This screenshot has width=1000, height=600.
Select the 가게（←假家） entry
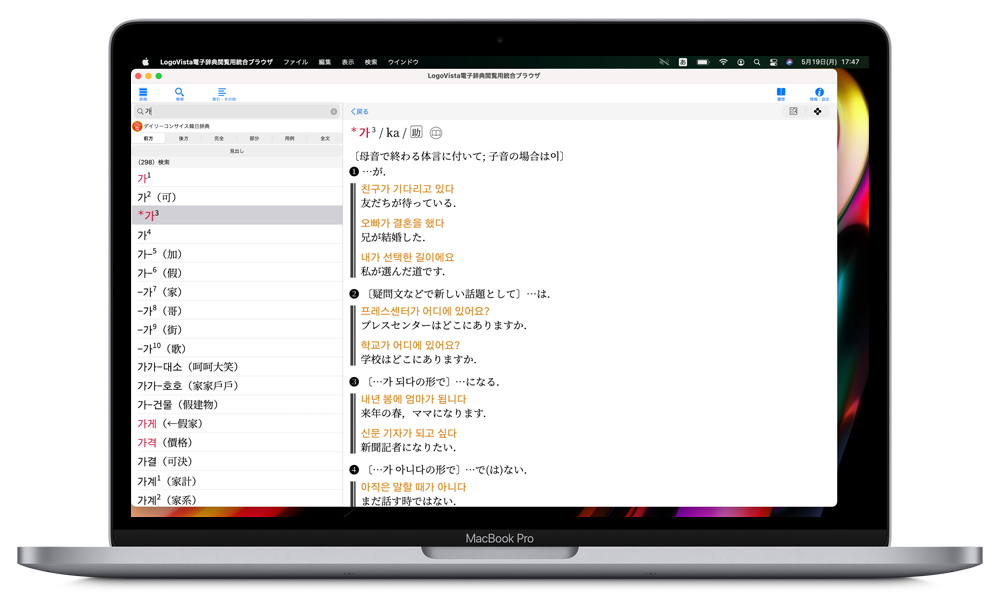[x=237, y=423]
